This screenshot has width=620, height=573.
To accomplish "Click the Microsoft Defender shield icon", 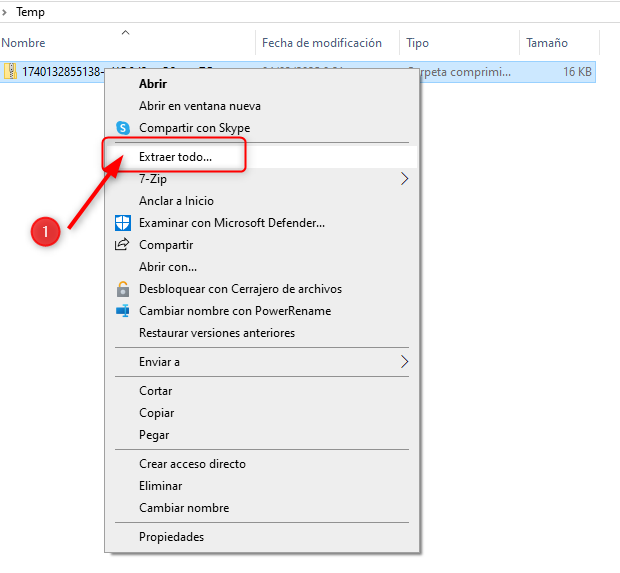I will [x=123, y=223].
